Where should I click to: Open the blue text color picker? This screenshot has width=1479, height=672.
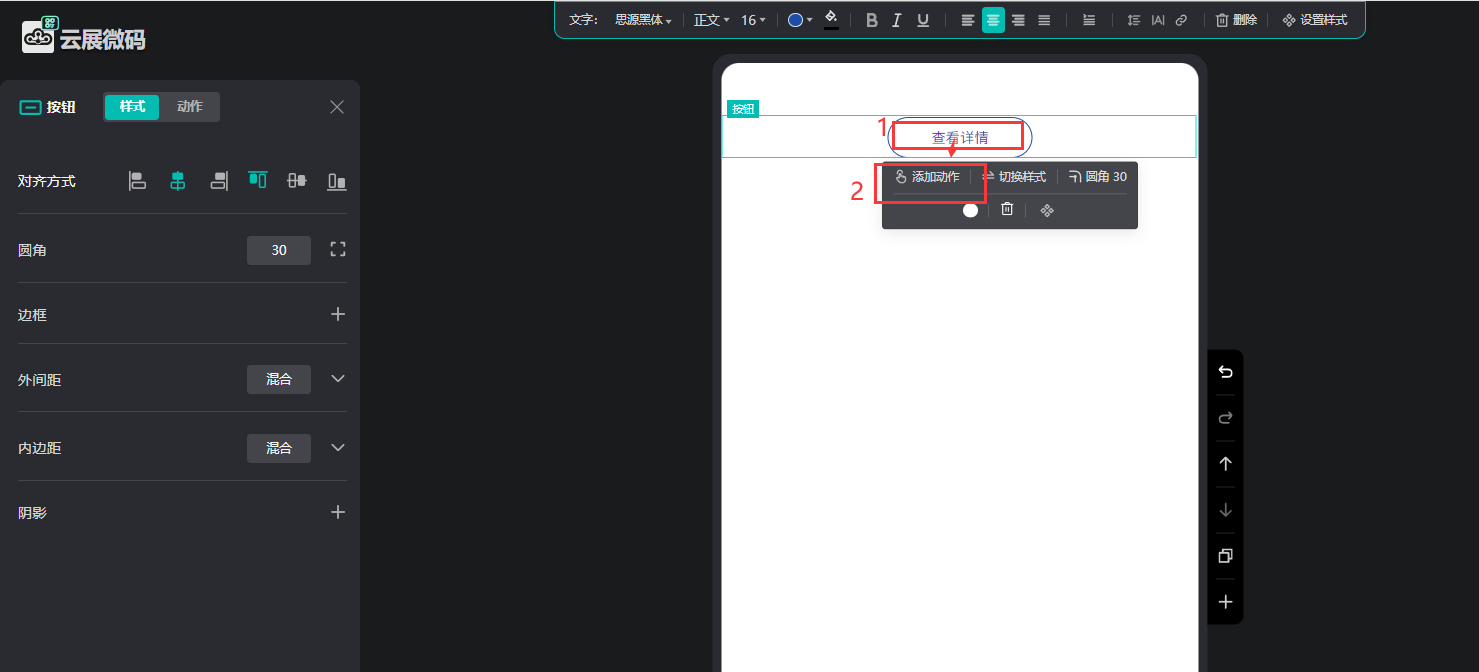click(x=799, y=20)
